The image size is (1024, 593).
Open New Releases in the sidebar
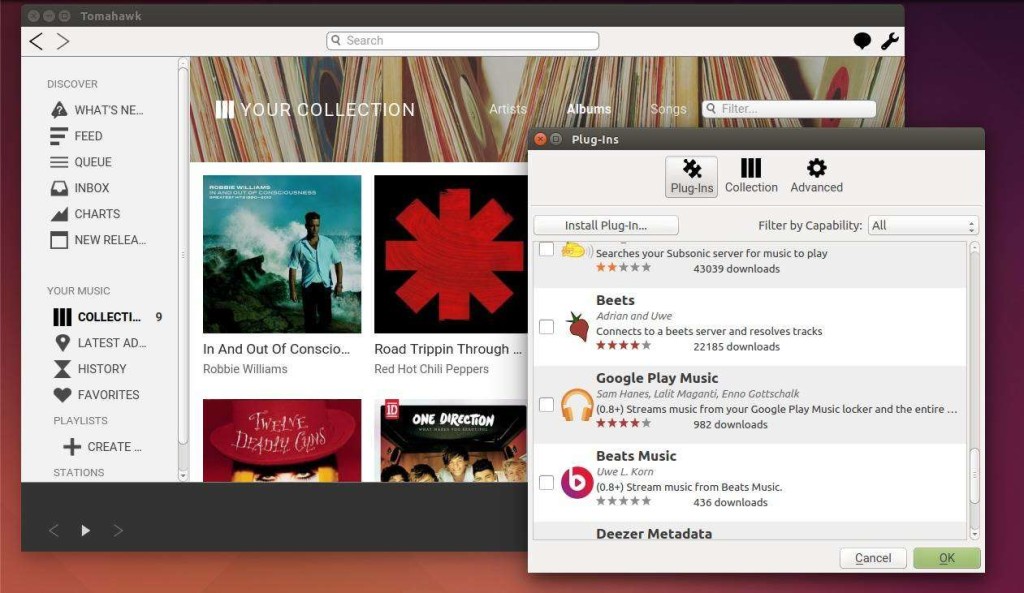(x=98, y=240)
